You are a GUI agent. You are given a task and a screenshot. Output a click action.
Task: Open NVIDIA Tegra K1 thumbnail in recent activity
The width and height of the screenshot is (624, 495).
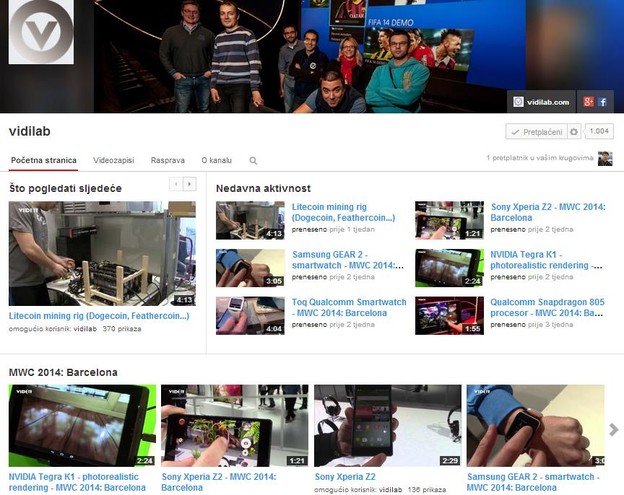449,268
